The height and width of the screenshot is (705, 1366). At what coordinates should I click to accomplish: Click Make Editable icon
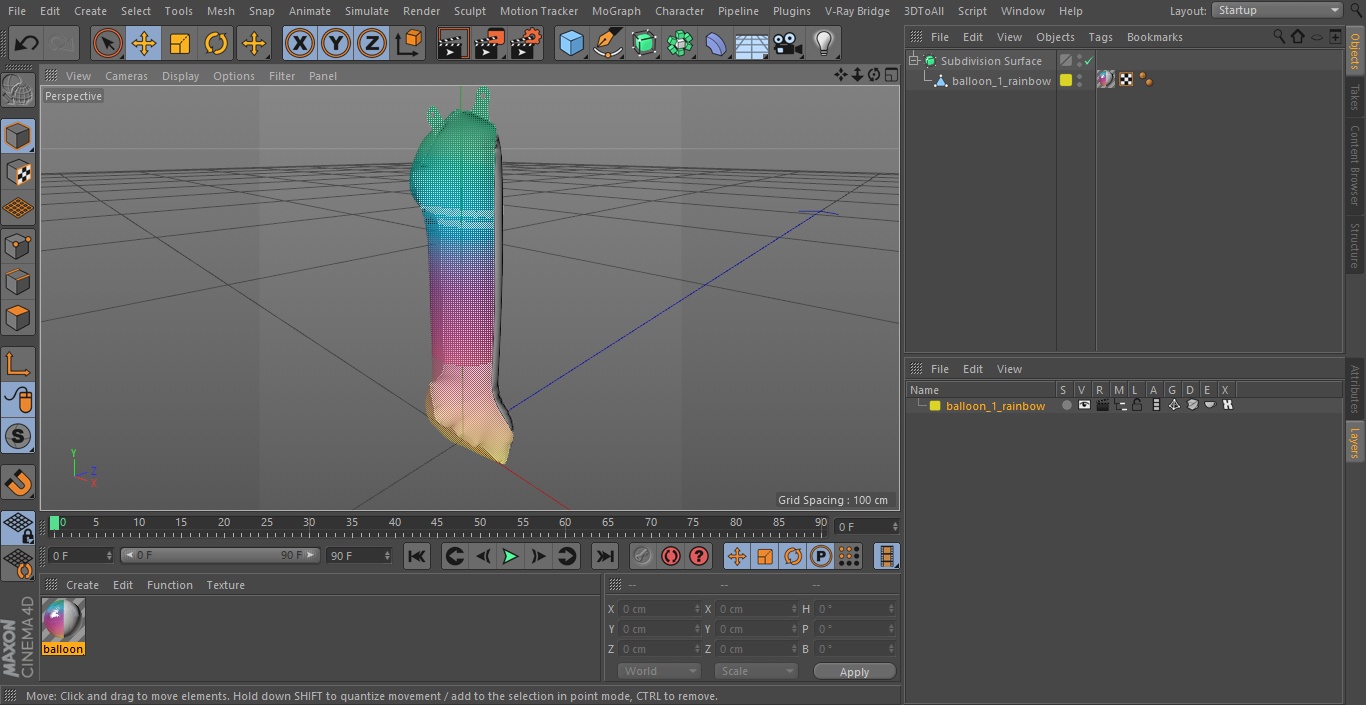click(x=18, y=91)
